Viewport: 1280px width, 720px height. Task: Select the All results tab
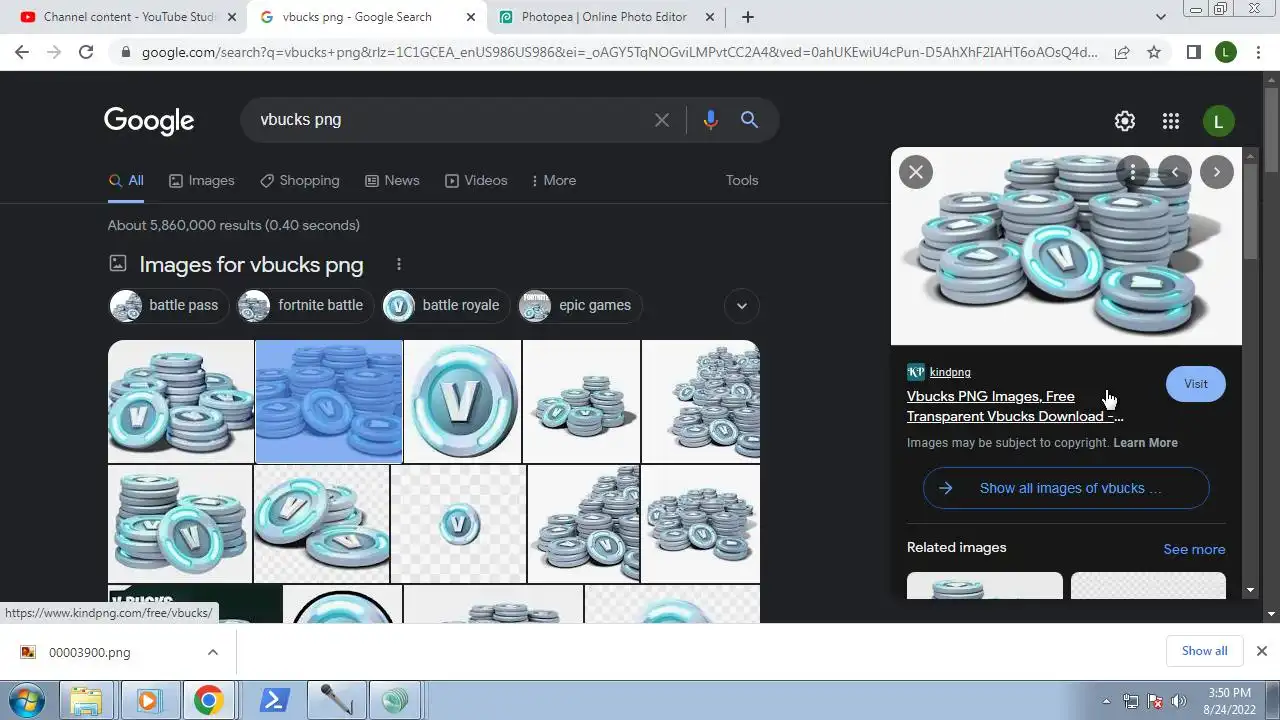coord(126,181)
